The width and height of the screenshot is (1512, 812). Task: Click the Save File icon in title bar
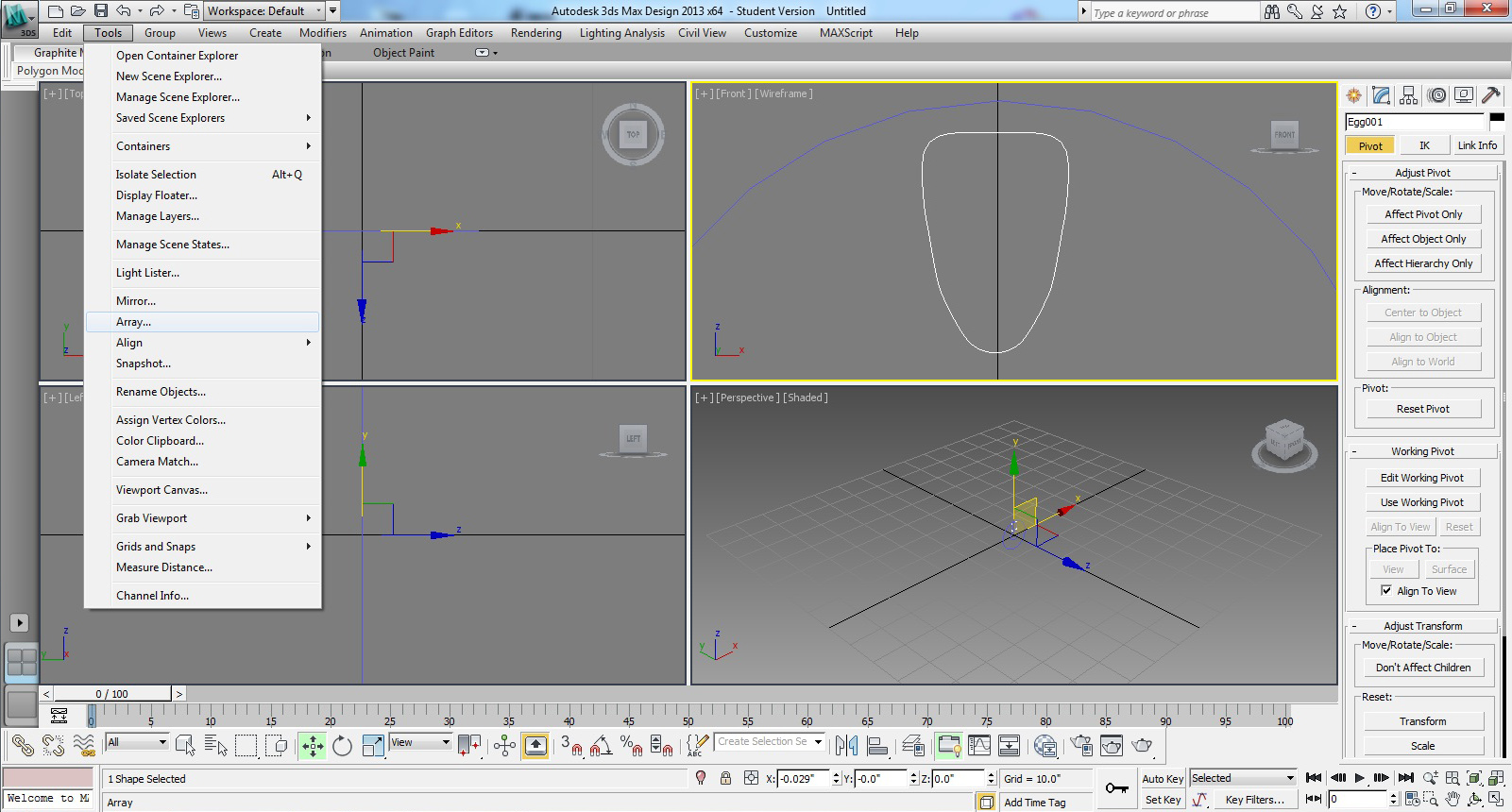click(x=100, y=11)
